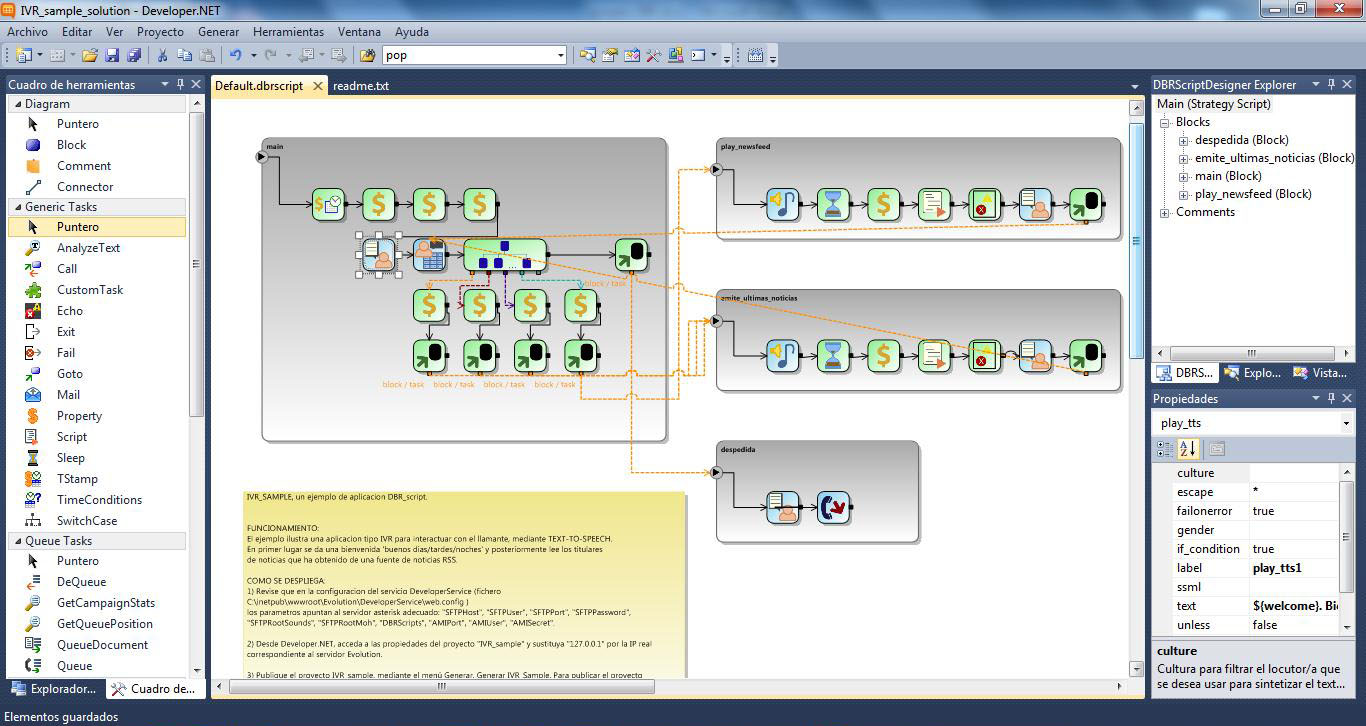Open the Vista tab in explorer panel
The width and height of the screenshot is (1366, 726).
pos(1319,373)
